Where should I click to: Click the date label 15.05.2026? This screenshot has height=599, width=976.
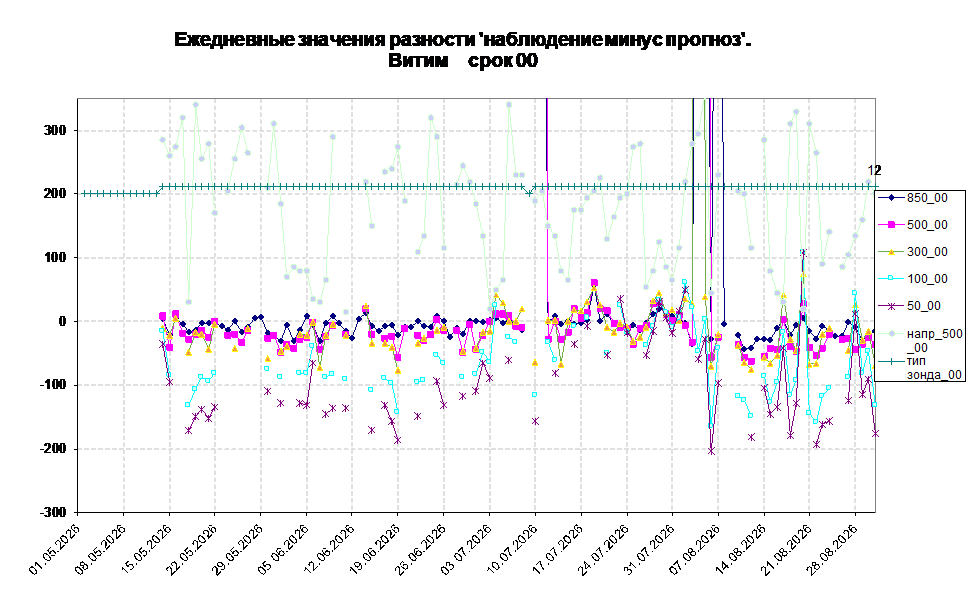pos(146,549)
